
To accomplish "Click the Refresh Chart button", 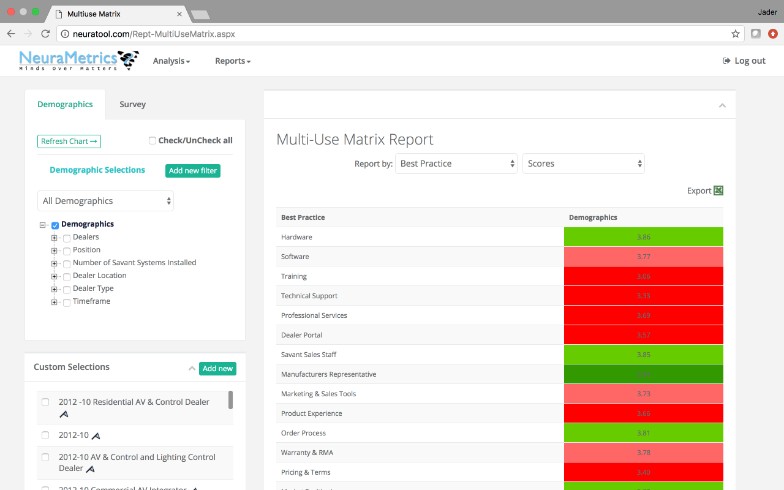I will (69, 142).
